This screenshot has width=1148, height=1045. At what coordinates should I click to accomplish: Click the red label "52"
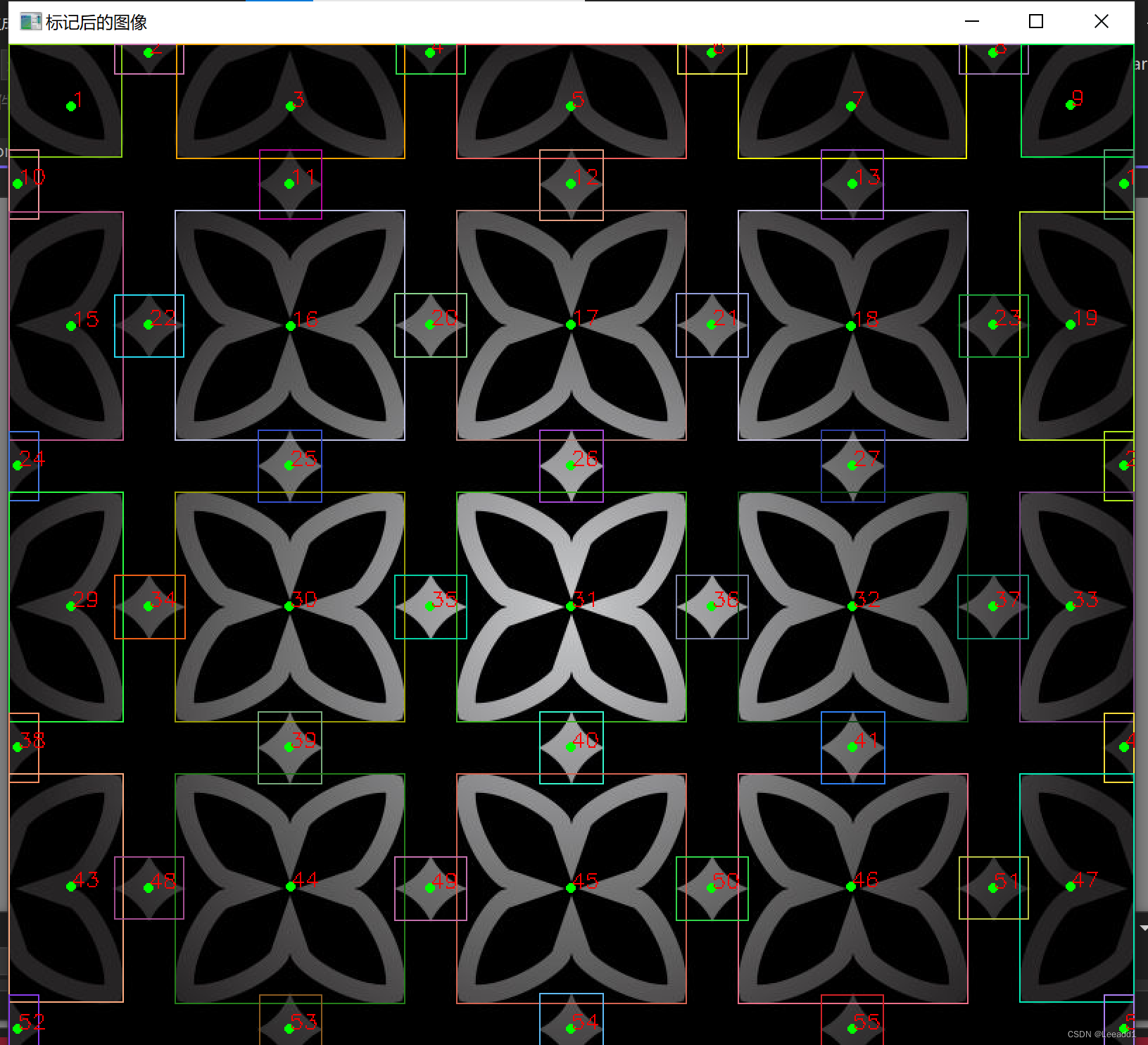32,1022
